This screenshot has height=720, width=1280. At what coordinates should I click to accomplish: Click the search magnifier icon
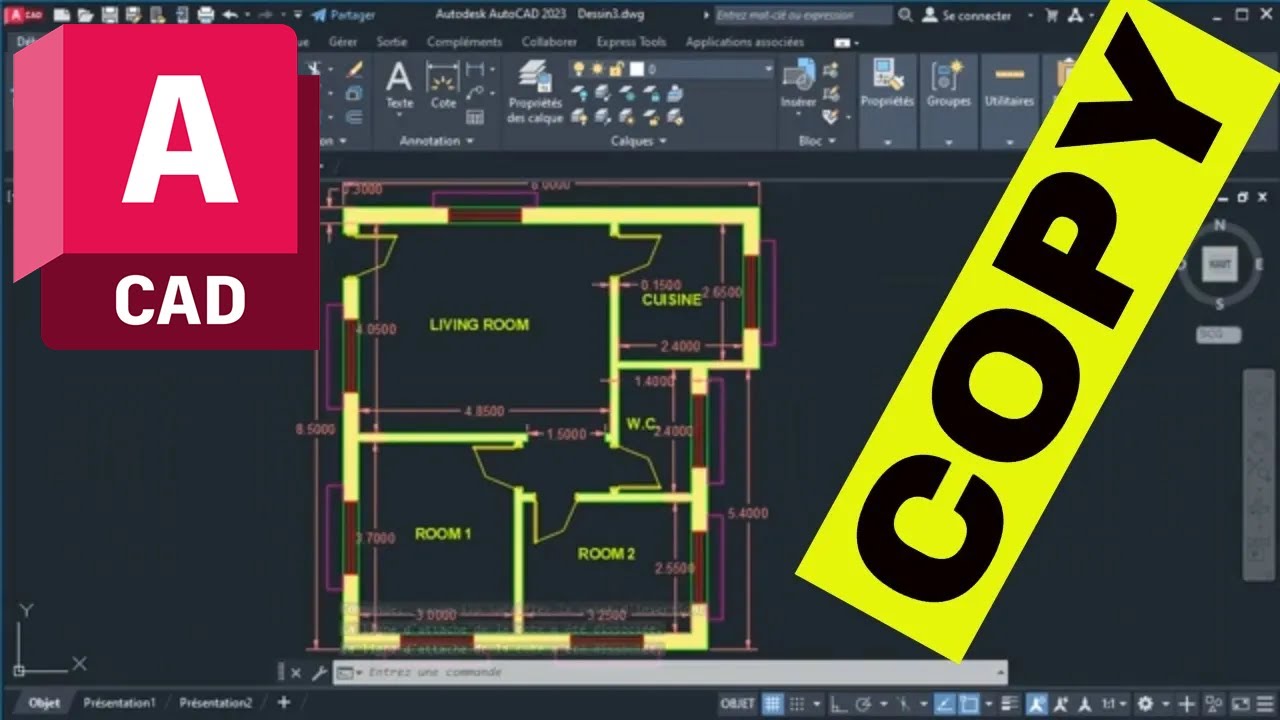(x=905, y=15)
